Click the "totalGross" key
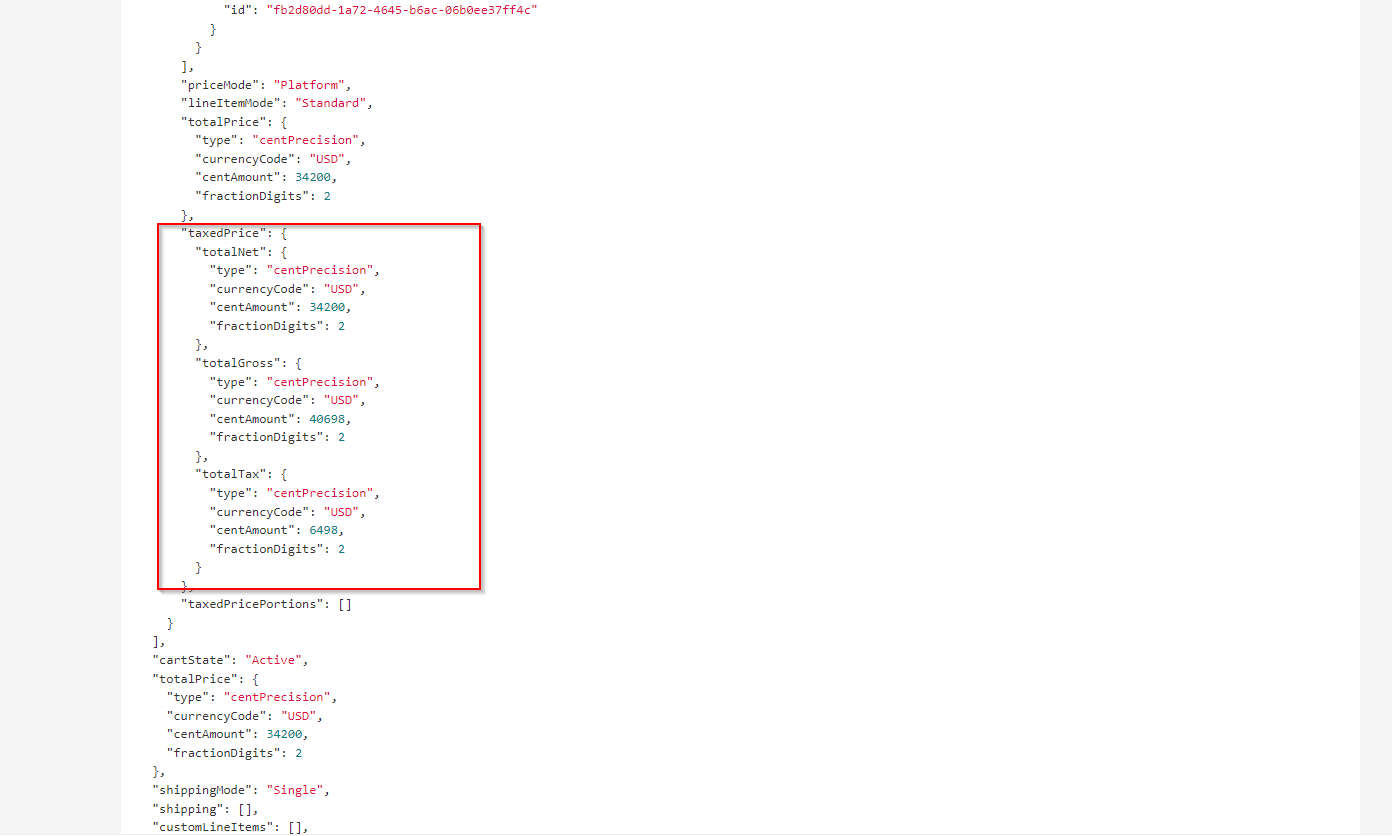The image size is (1392, 836). [238, 363]
